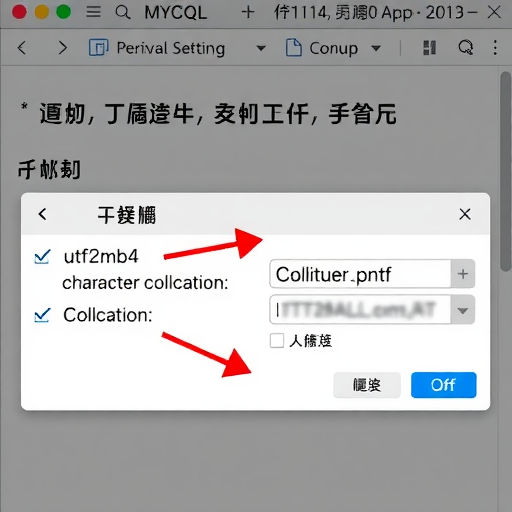The image size is (512, 512).
Task: Enable the unchecked box below the collation field
Action: pos(277,341)
